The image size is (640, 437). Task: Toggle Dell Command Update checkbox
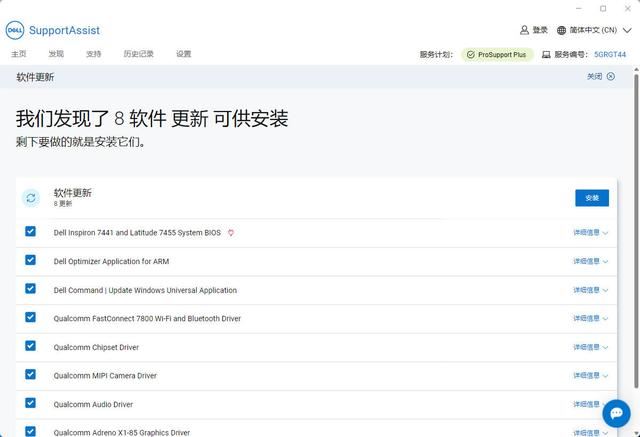(x=30, y=288)
